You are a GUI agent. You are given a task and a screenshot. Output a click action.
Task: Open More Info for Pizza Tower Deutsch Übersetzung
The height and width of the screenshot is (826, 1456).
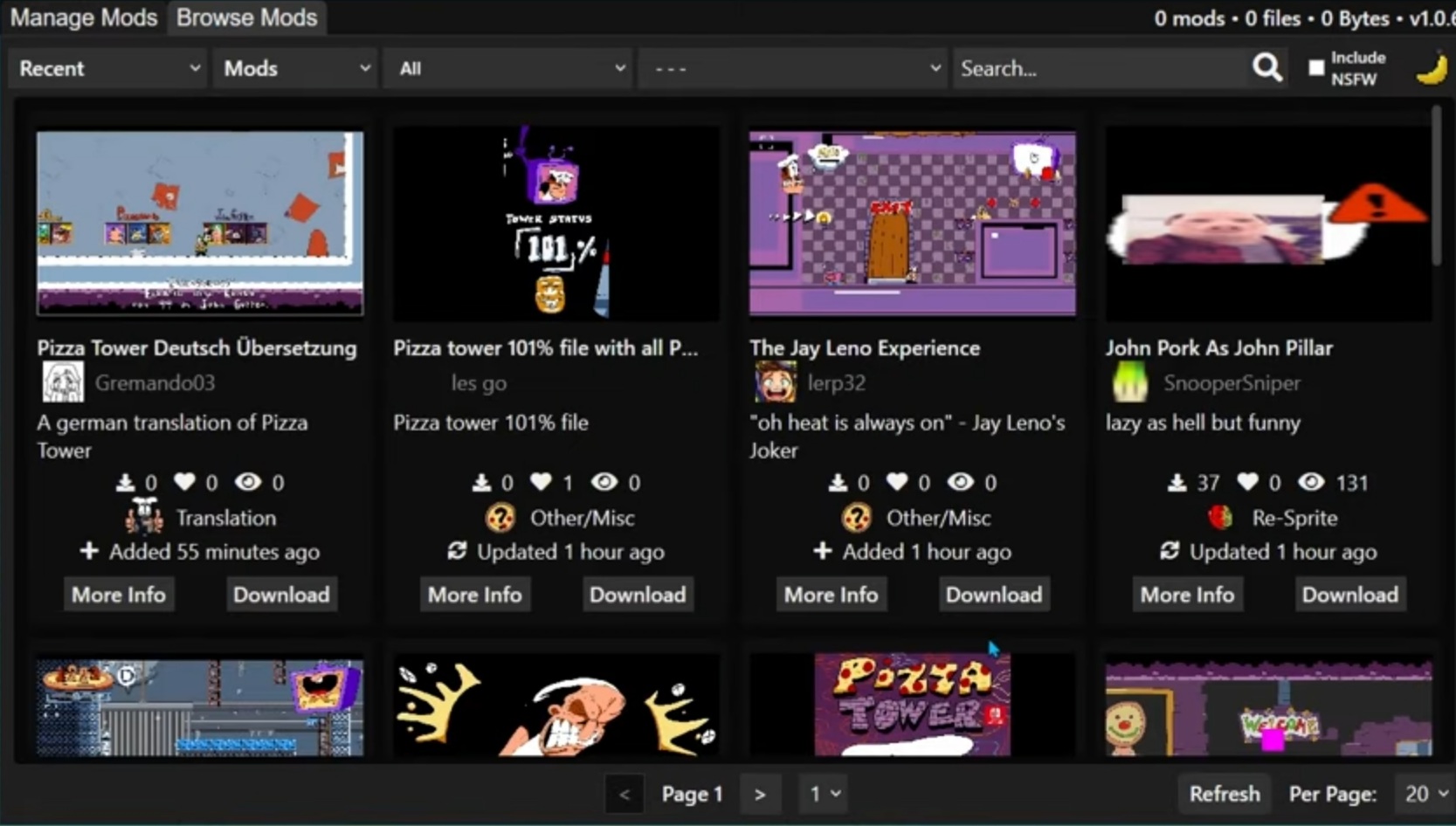coord(119,595)
